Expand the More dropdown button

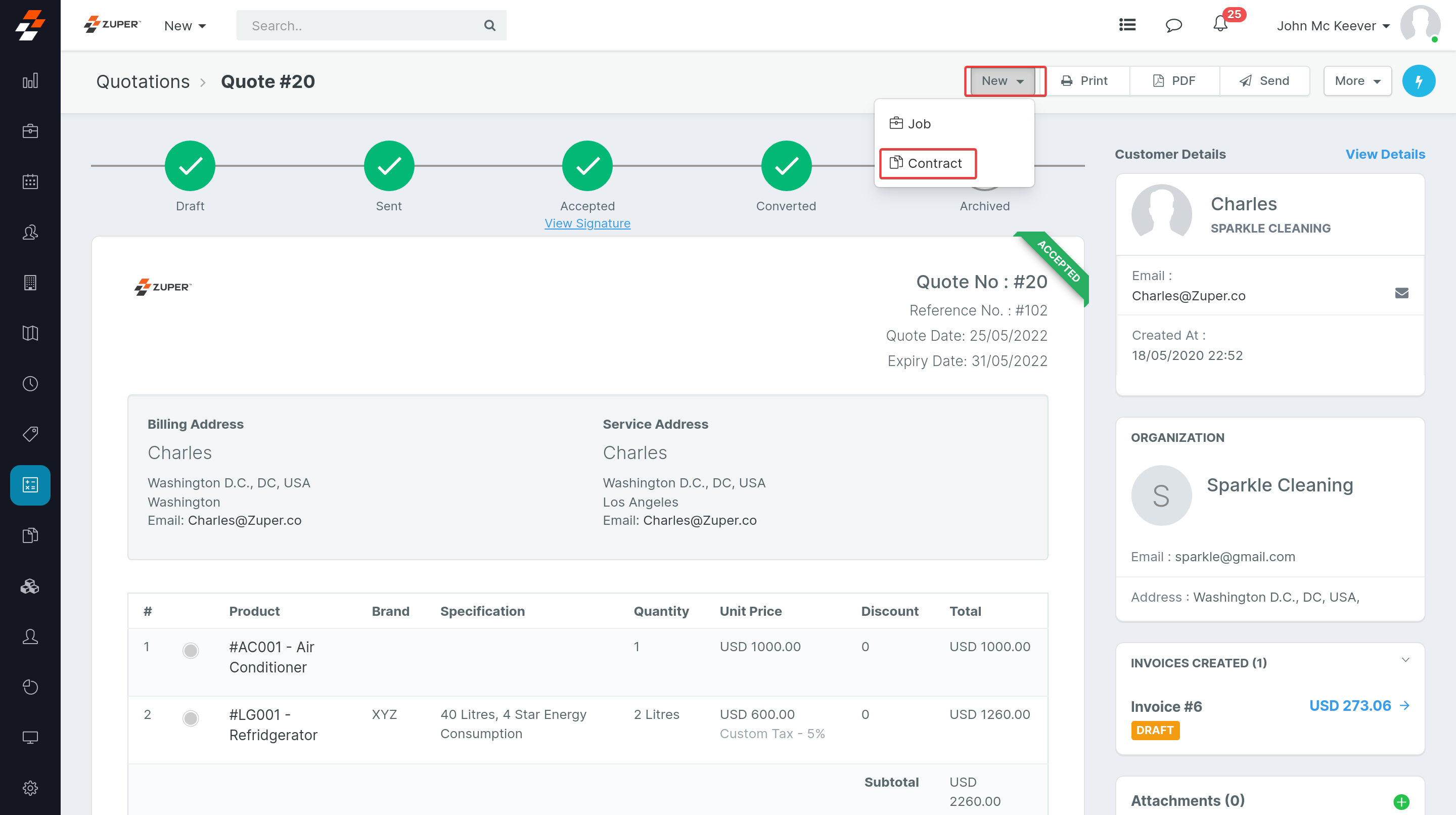coord(1357,81)
